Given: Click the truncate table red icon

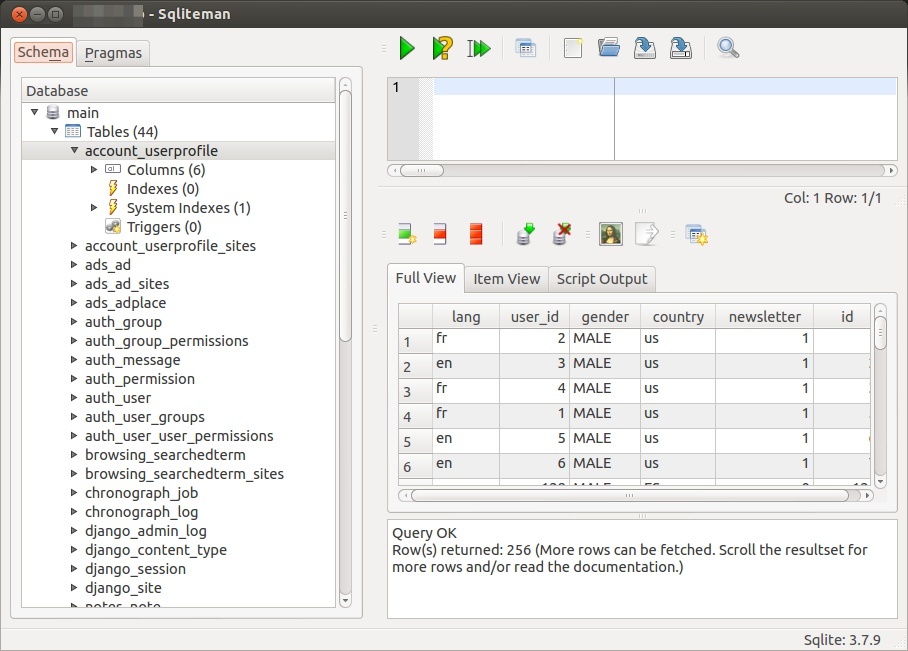Looking at the screenshot, I should [476, 234].
